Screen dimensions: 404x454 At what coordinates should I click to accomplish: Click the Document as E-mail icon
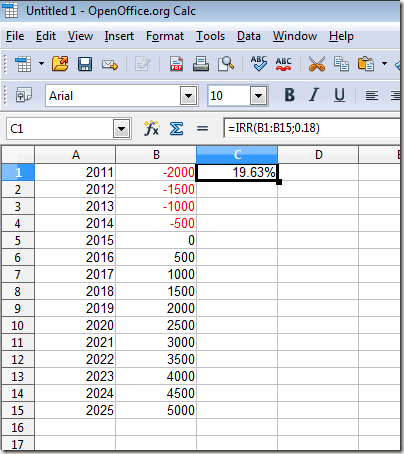coord(110,64)
